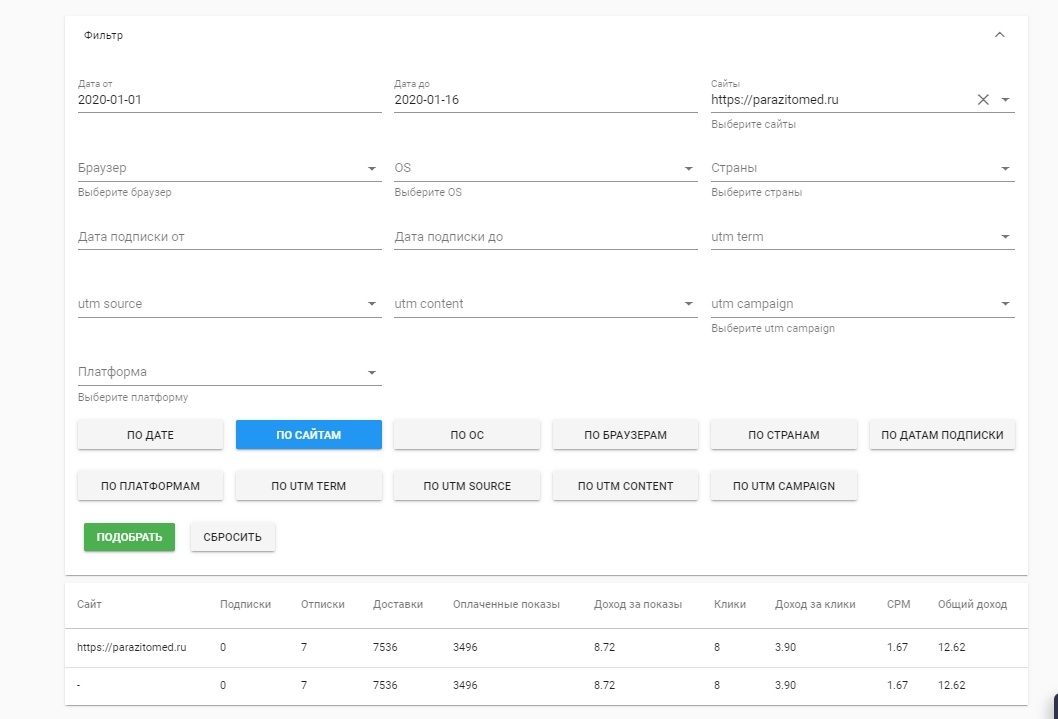Group results ПО UTM SOURCE
This screenshot has width=1058, height=719.
click(x=467, y=486)
